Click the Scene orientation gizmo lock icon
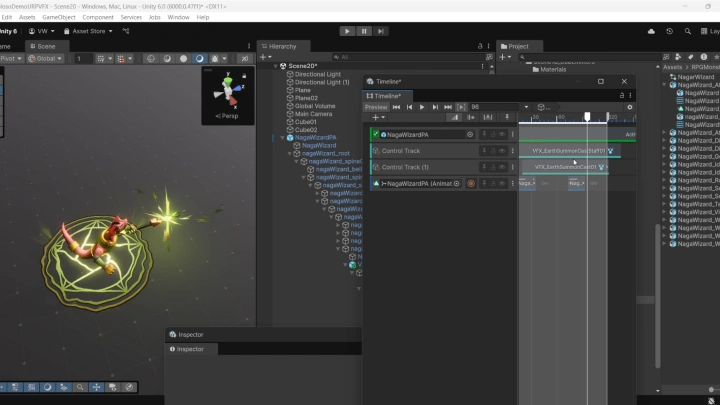The height and width of the screenshot is (405, 720). pyautogui.click(x=244, y=76)
